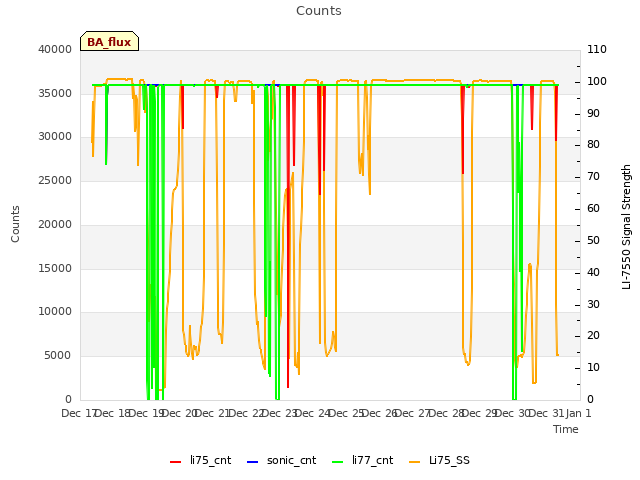Toggle sonic_cnt legend entry
This screenshot has height=480, width=640.
point(281,461)
